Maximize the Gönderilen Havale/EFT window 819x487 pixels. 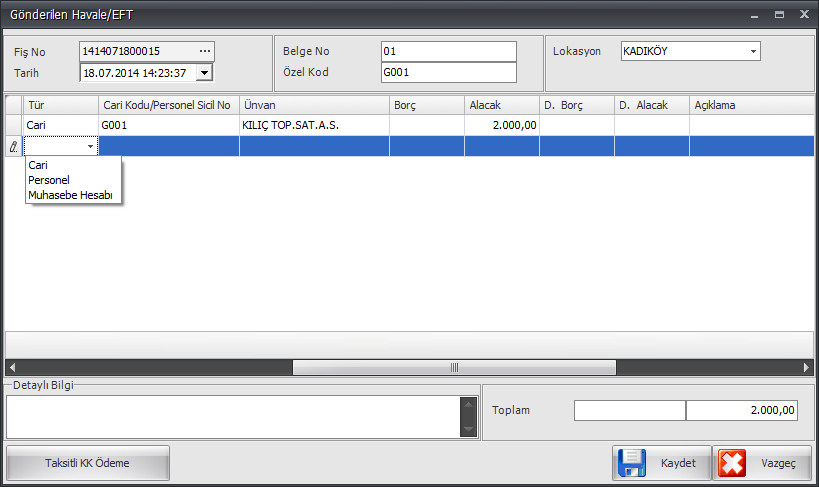tap(779, 15)
